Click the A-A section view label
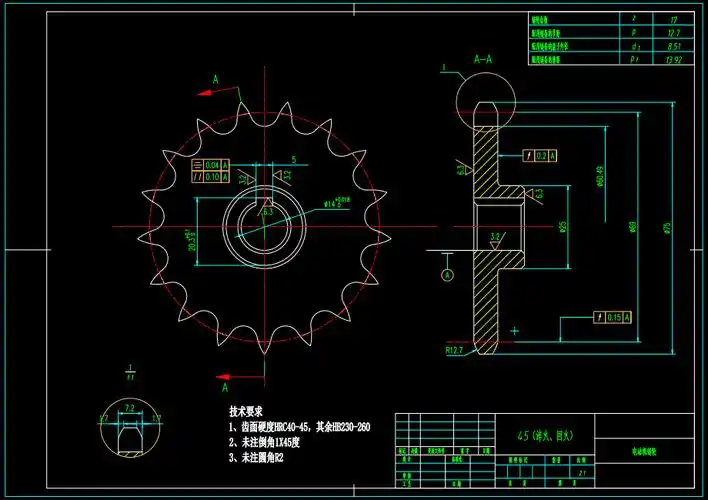This screenshot has width=708, height=500. click(x=482, y=60)
